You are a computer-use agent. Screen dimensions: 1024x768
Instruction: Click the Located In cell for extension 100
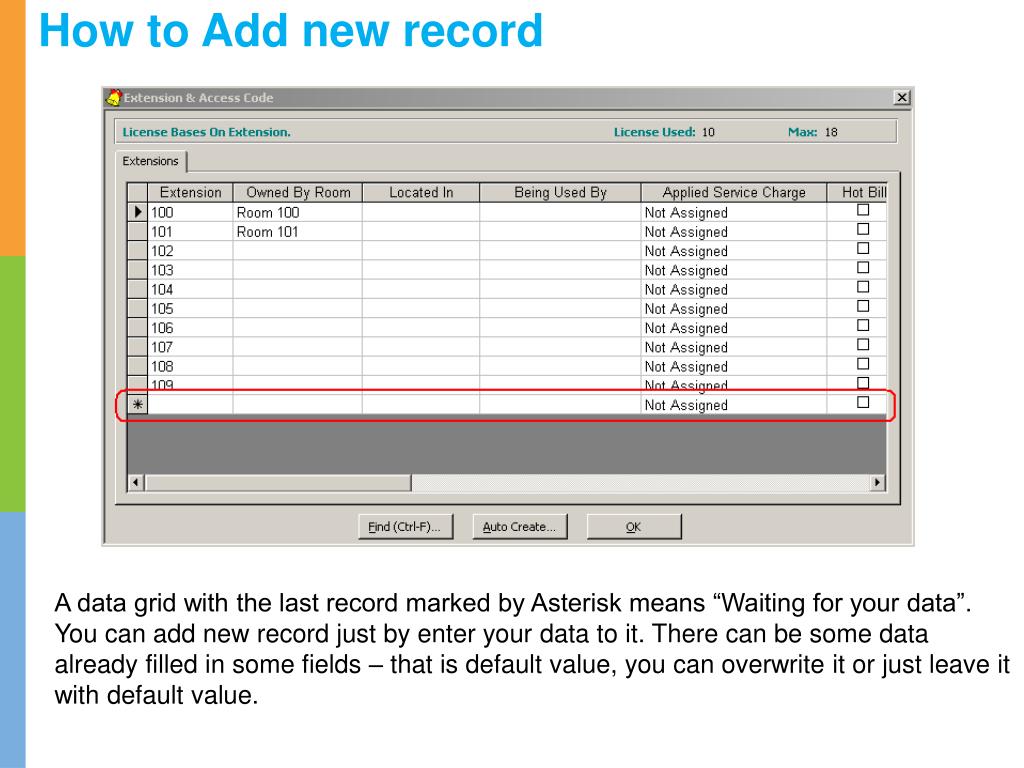pyautogui.click(x=421, y=212)
